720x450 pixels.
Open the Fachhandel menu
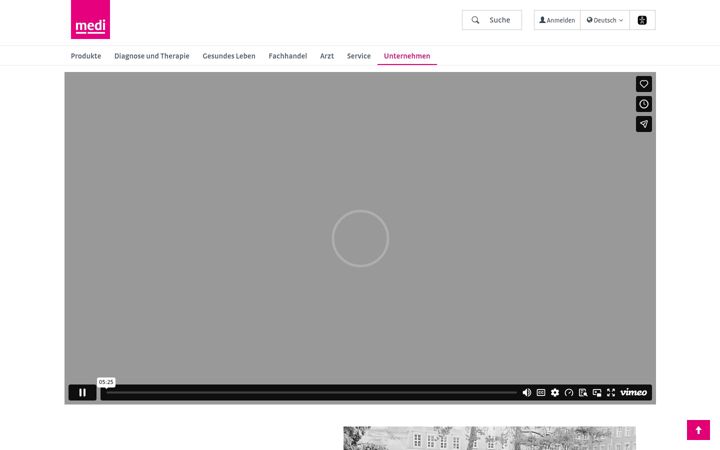287,56
